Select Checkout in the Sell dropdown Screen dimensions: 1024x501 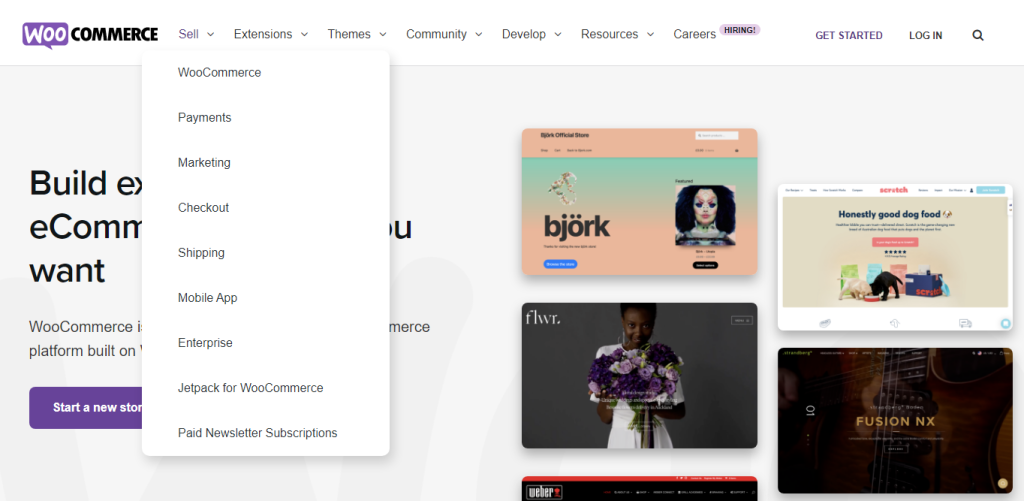click(204, 208)
